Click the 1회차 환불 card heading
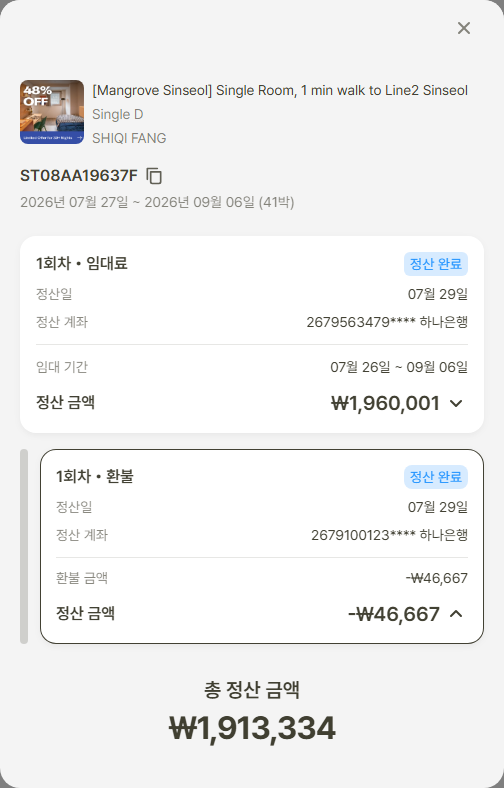Screen dimensions: 504x788 click(x=94, y=476)
